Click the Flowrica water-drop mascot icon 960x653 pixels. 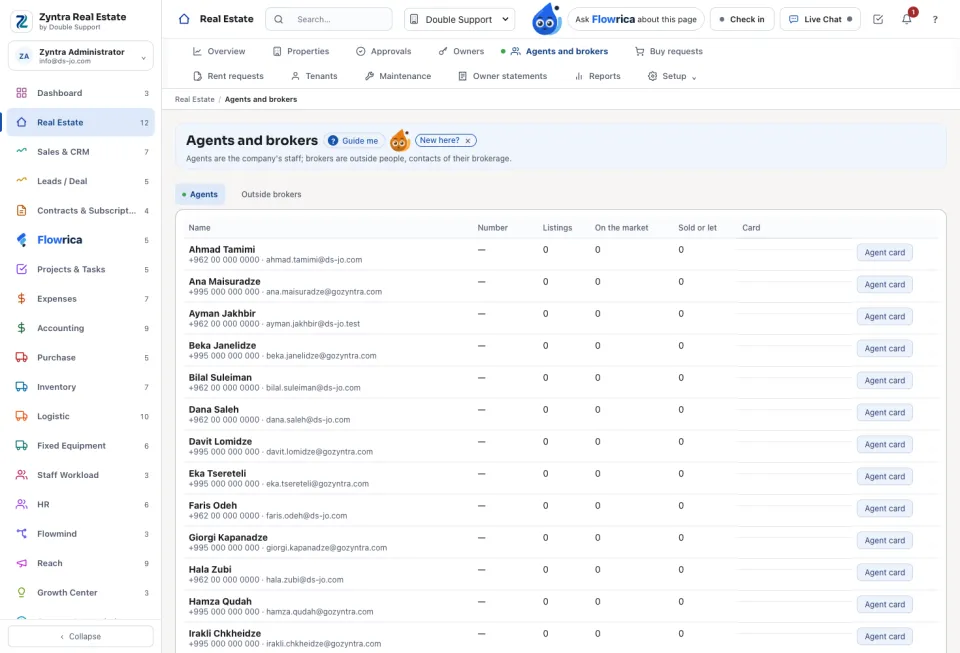tap(547, 19)
